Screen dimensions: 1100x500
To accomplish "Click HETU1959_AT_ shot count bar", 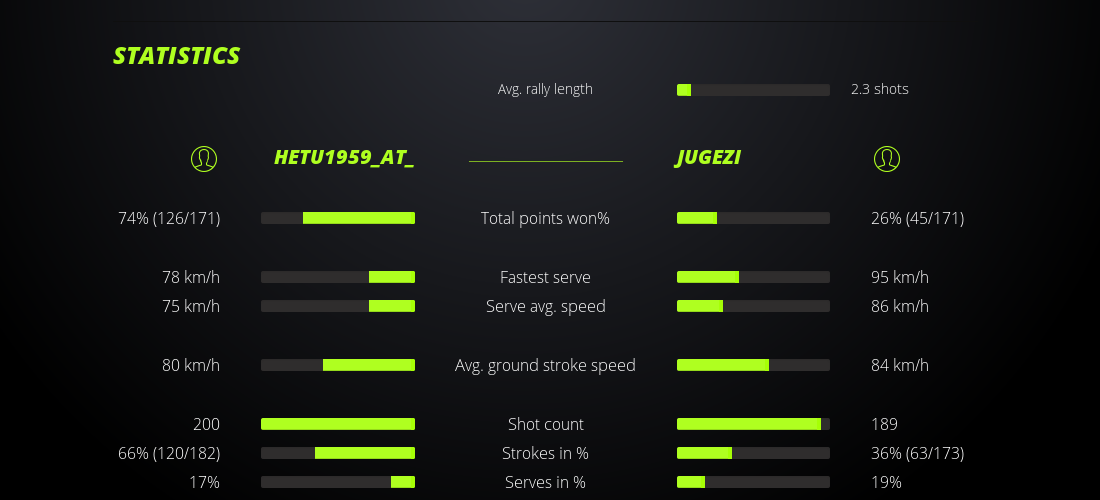I will [338, 424].
